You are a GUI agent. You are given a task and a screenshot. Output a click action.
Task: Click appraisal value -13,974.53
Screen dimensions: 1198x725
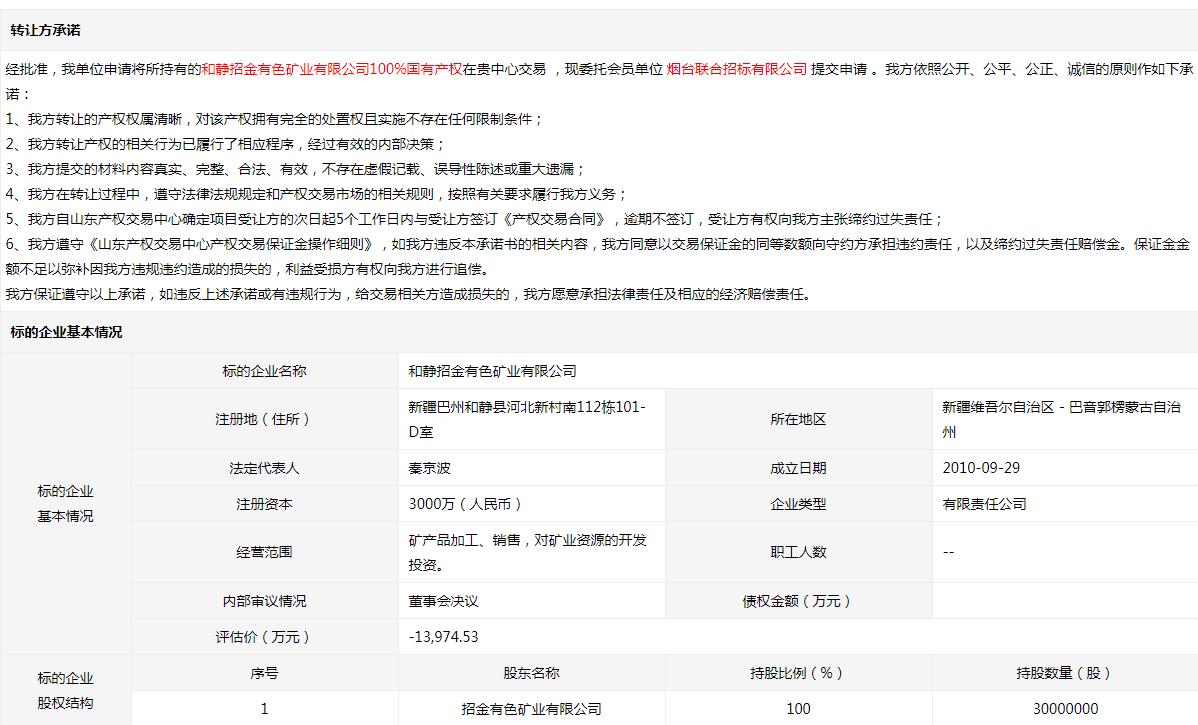click(443, 637)
